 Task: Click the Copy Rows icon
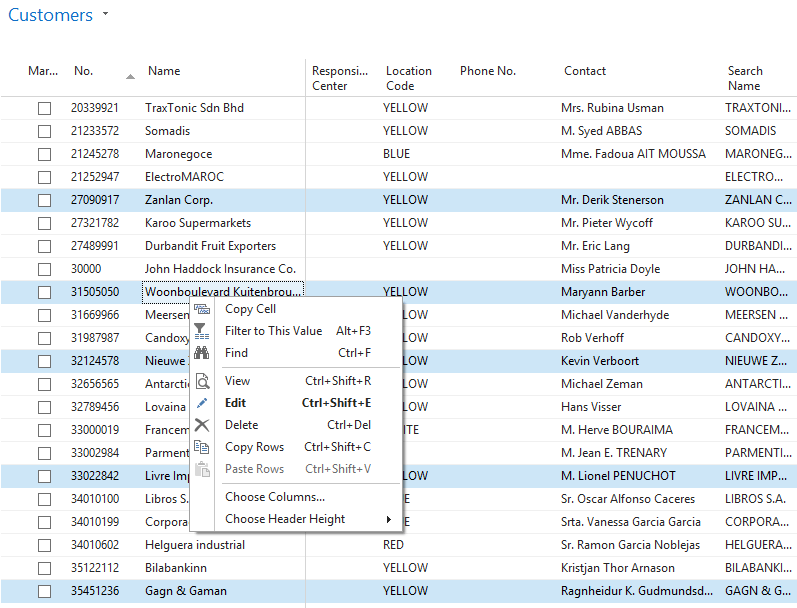pos(202,447)
